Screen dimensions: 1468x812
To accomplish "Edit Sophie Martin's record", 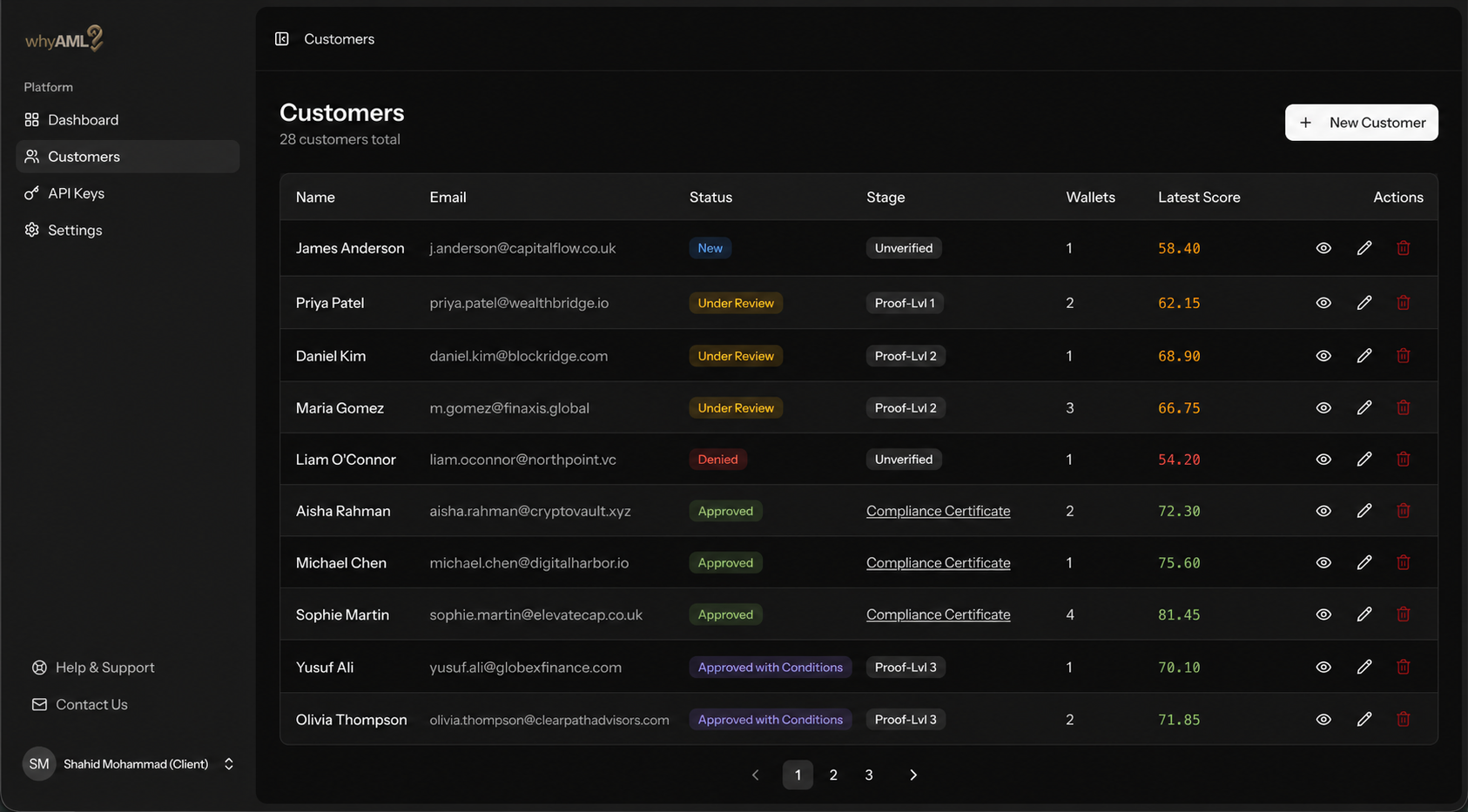I will [x=1364, y=614].
